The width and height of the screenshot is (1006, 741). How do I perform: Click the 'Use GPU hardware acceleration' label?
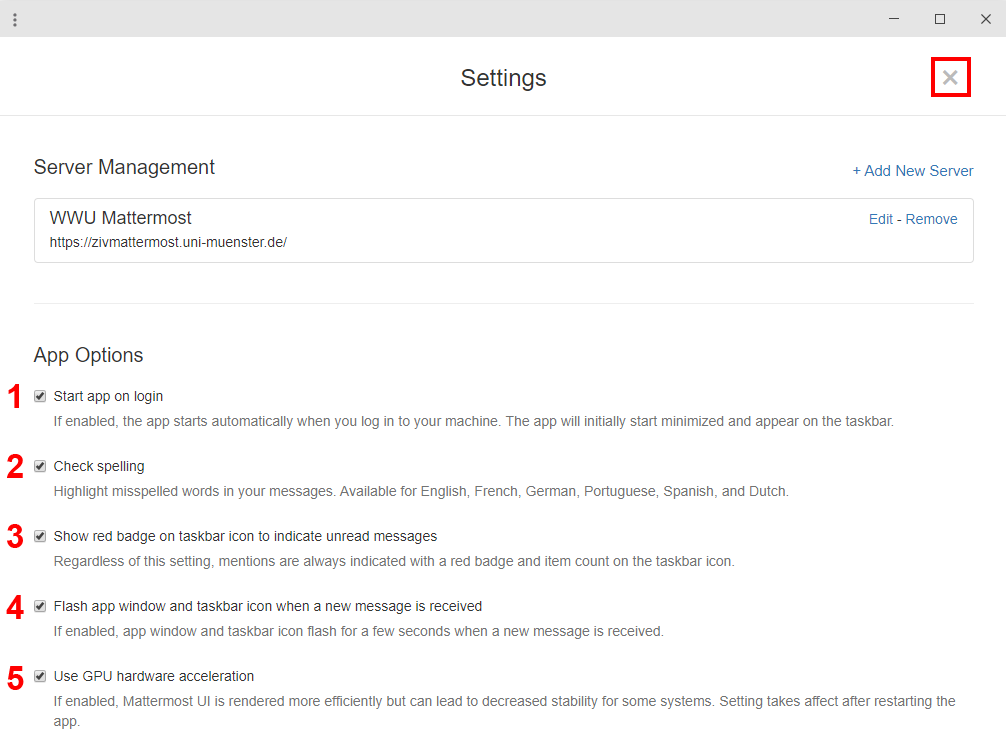point(154,676)
